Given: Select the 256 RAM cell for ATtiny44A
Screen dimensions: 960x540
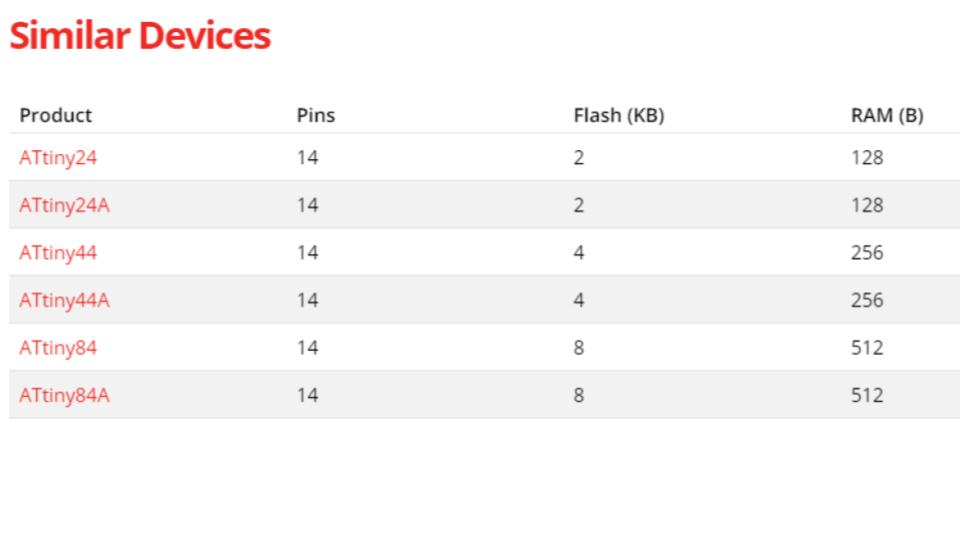Looking at the screenshot, I should [867, 300].
